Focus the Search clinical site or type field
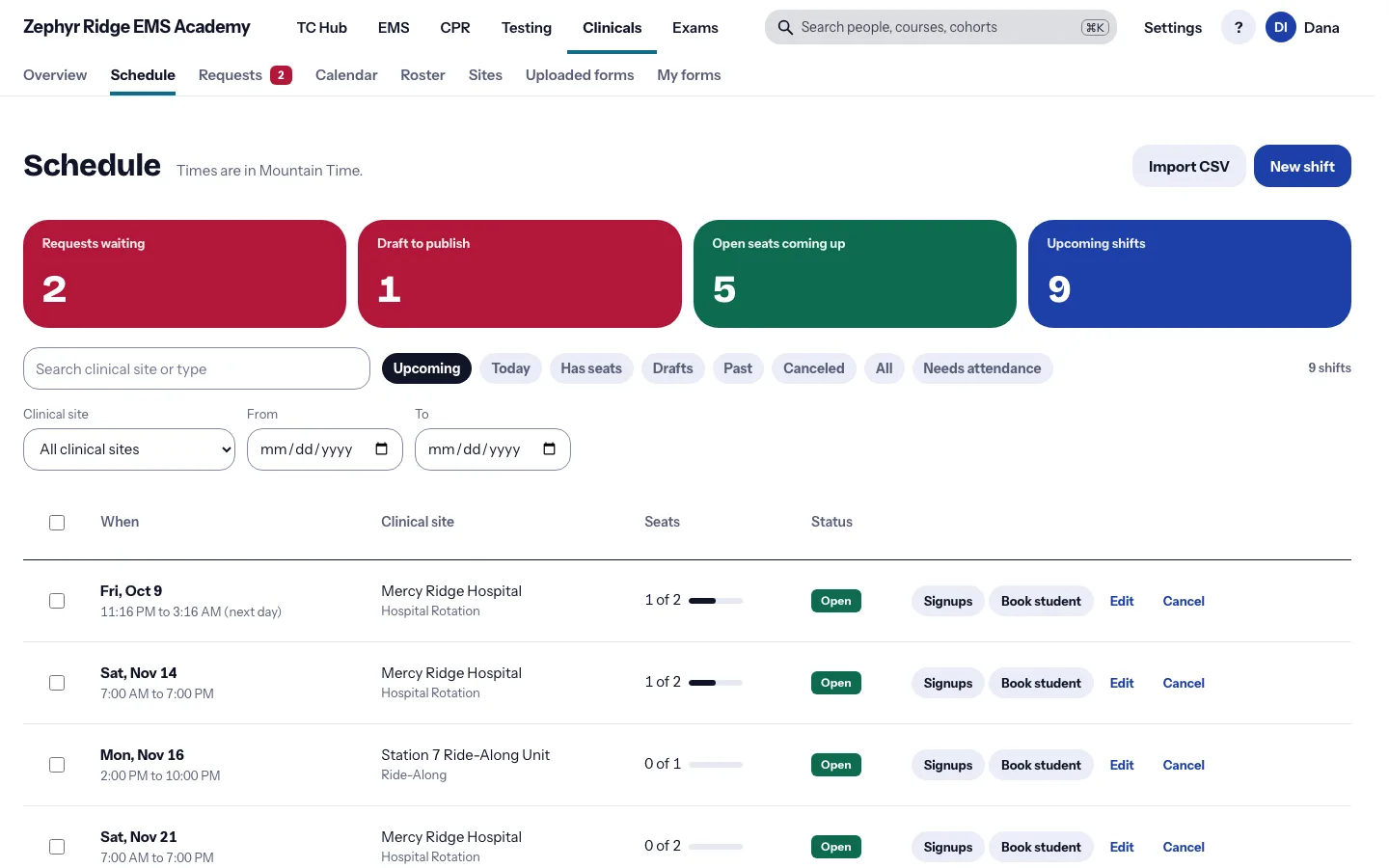The image size is (1389, 868). [197, 368]
